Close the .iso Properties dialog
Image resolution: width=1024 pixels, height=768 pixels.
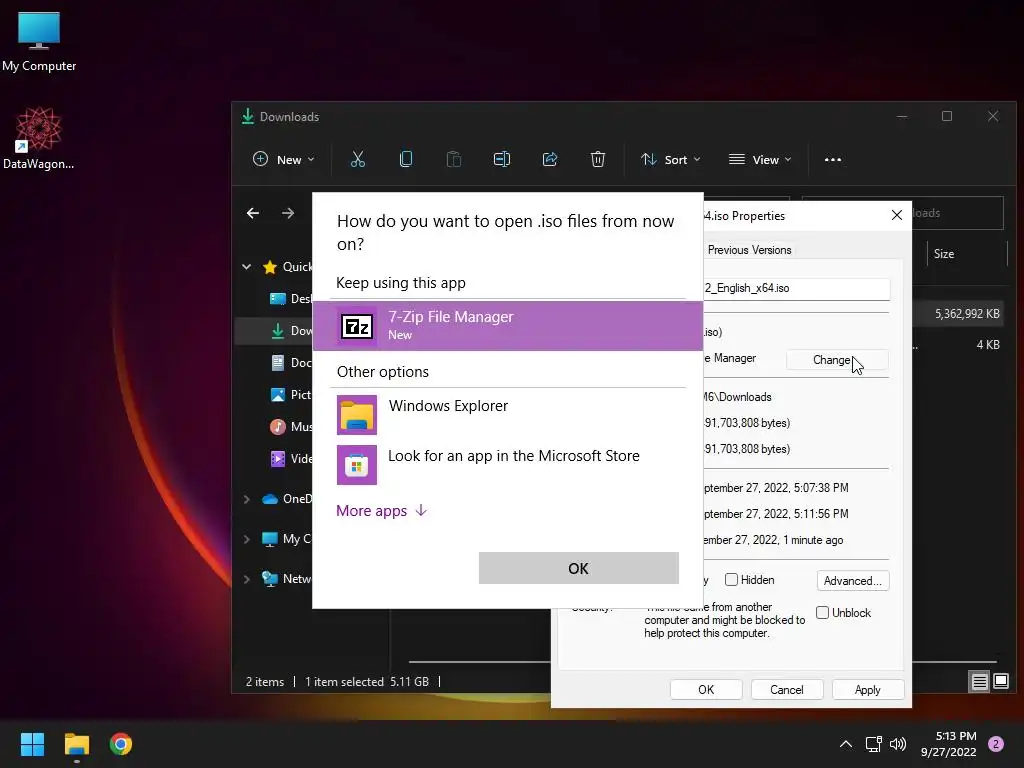(x=897, y=216)
